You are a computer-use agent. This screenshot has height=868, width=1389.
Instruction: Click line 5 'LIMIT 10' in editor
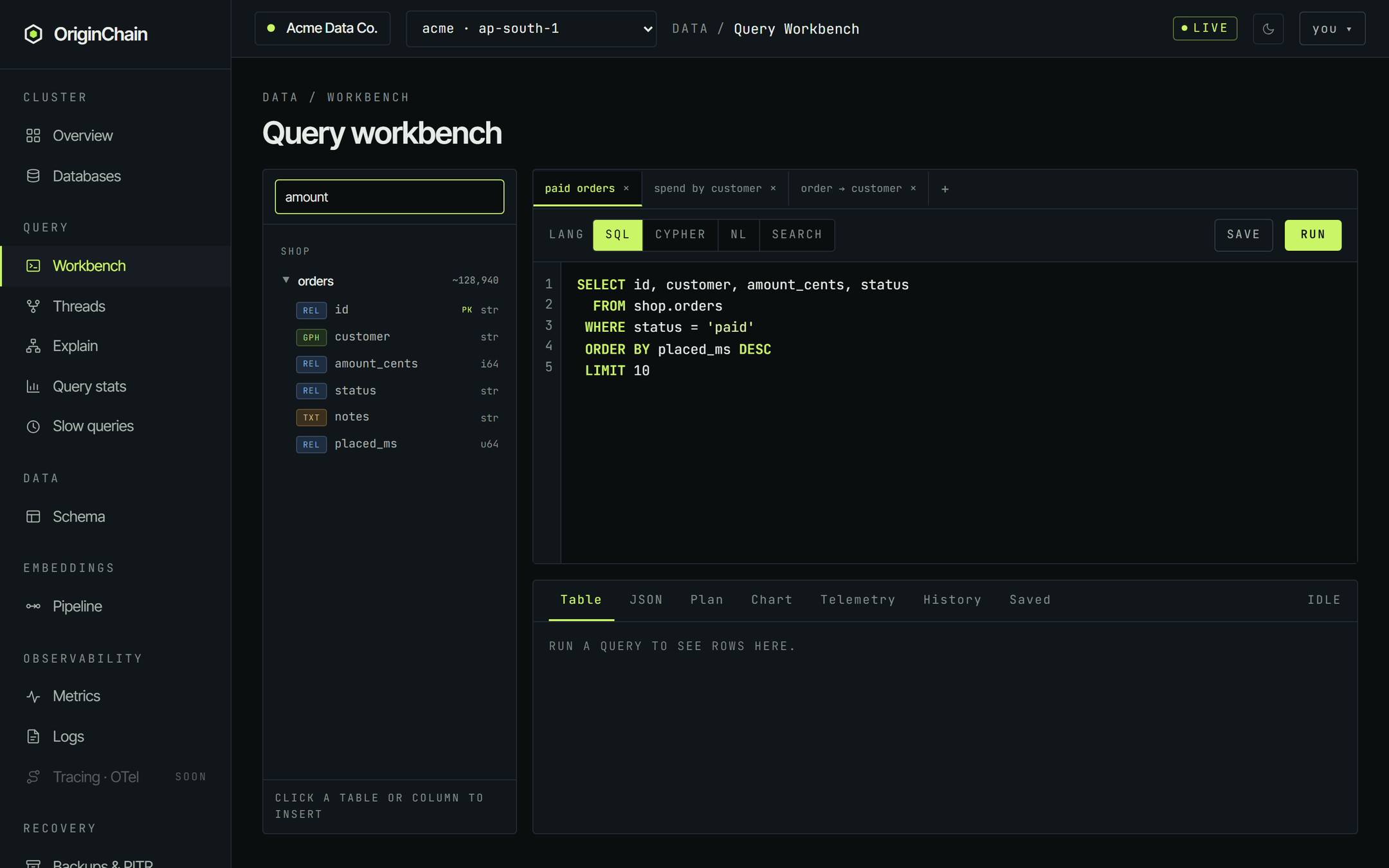click(617, 370)
